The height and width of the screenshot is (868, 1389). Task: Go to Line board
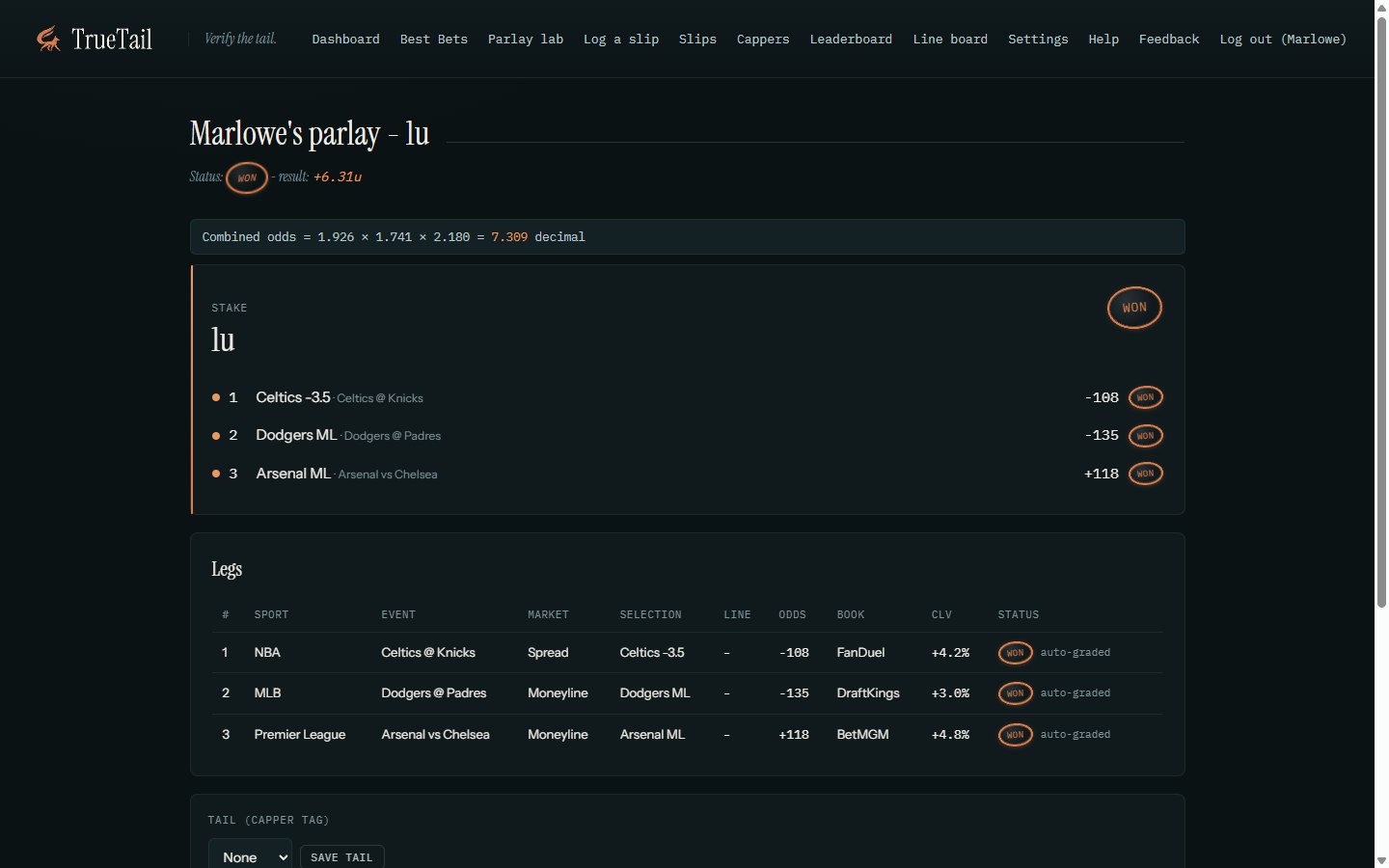point(950,40)
